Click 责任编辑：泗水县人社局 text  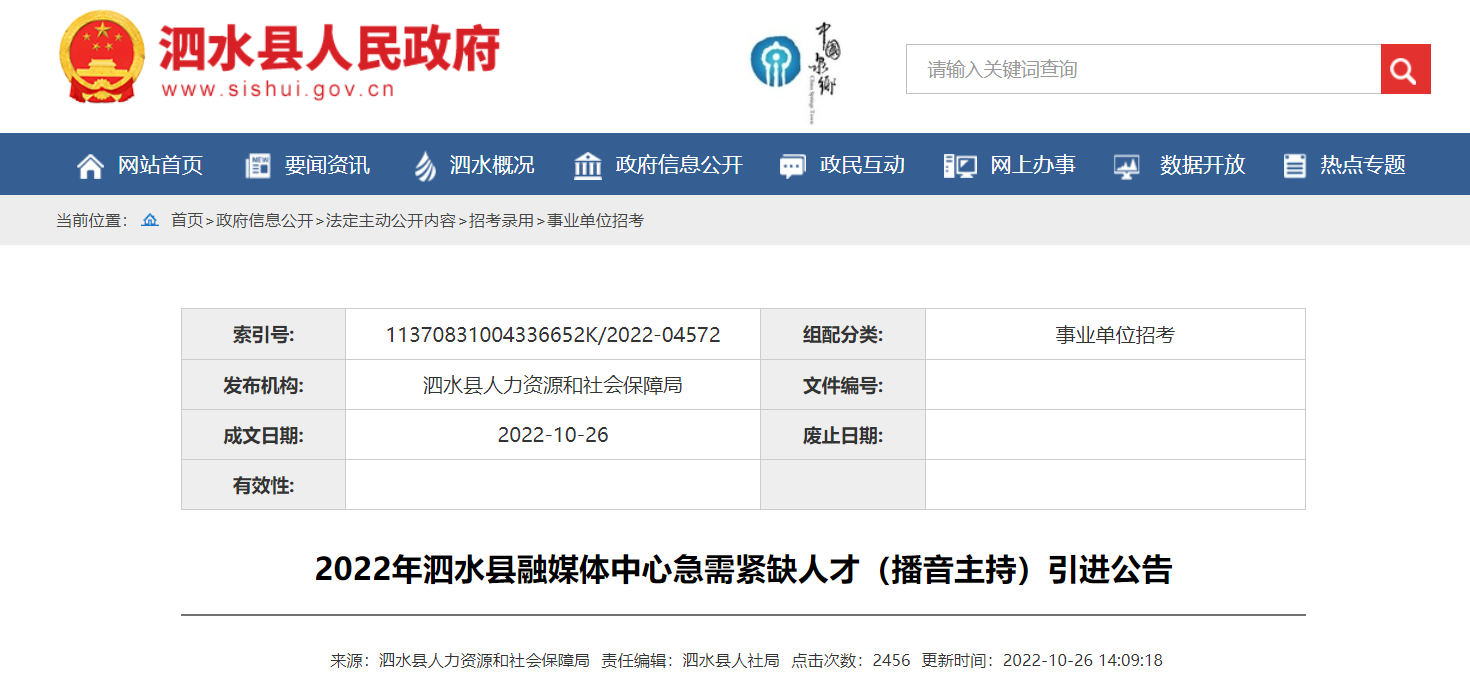tap(690, 661)
